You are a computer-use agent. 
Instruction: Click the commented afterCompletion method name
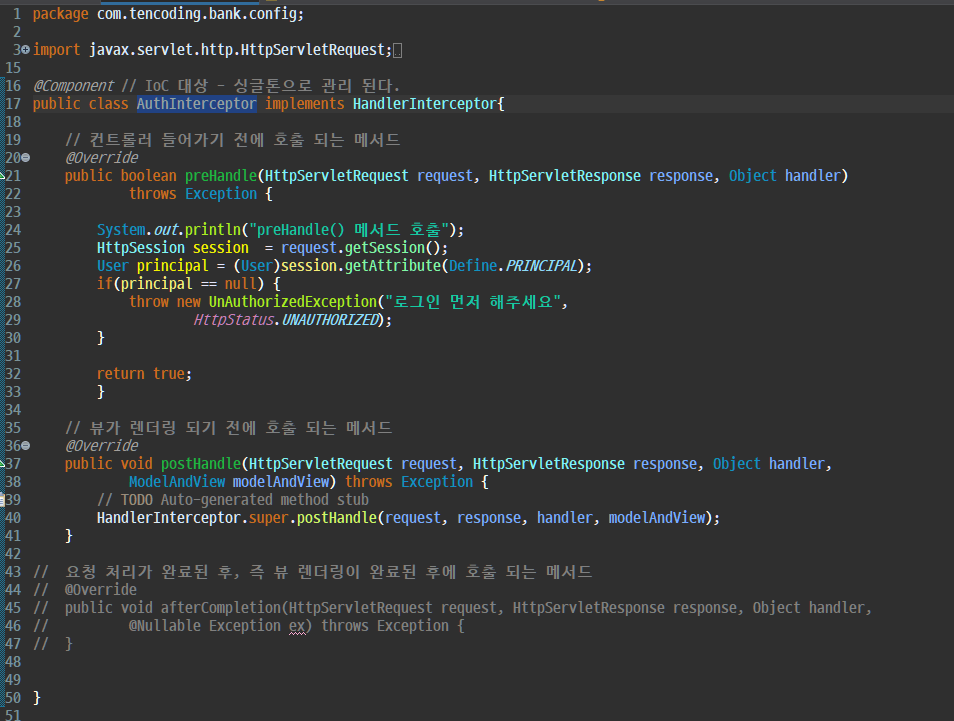(x=221, y=608)
